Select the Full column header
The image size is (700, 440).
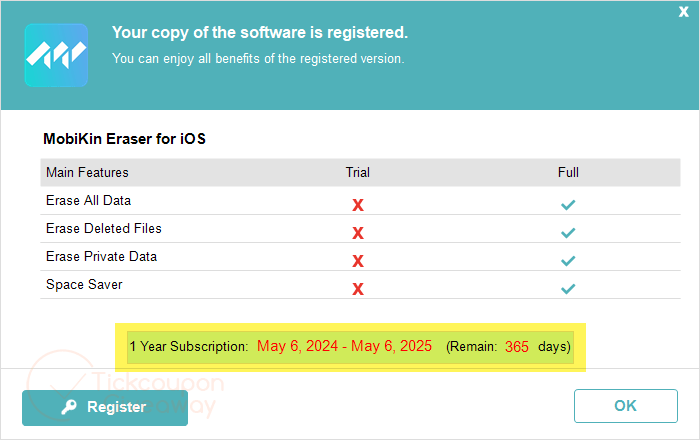tap(568, 172)
